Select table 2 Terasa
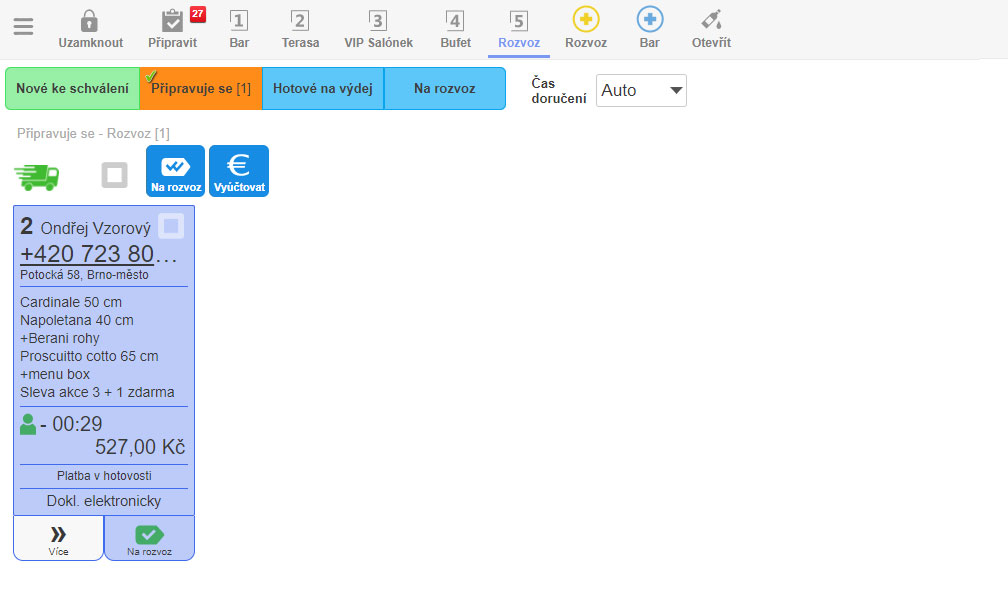Viewport: 1008px width, 612px height. pyautogui.click(x=300, y=28)
